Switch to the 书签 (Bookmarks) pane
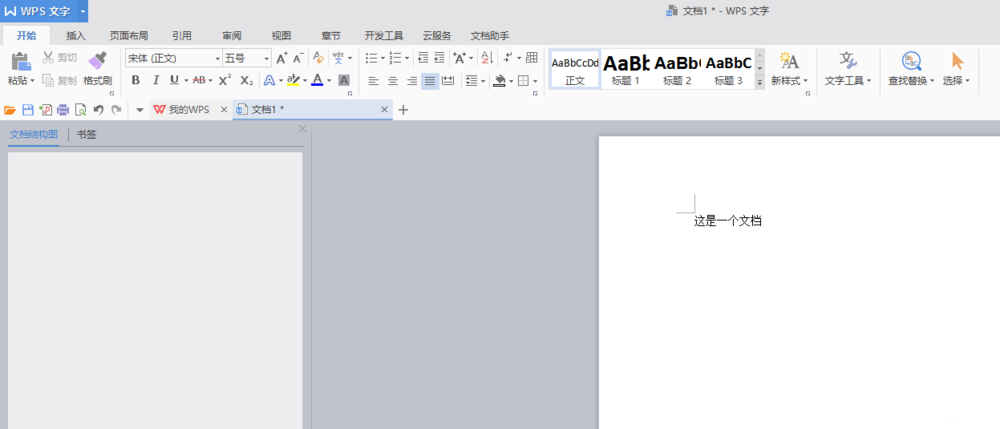This screenshot has height=429, width=1000. (x=87, y=134)
